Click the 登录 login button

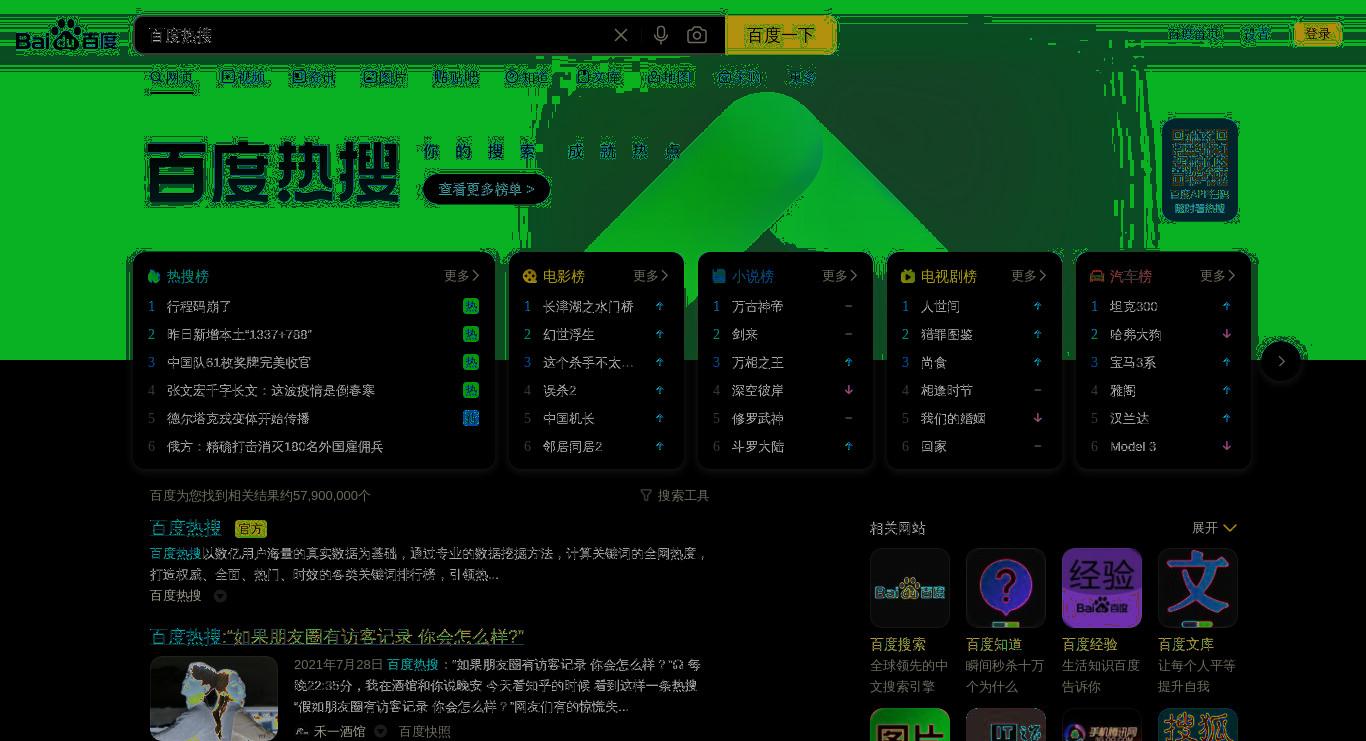pos(1318,34)
